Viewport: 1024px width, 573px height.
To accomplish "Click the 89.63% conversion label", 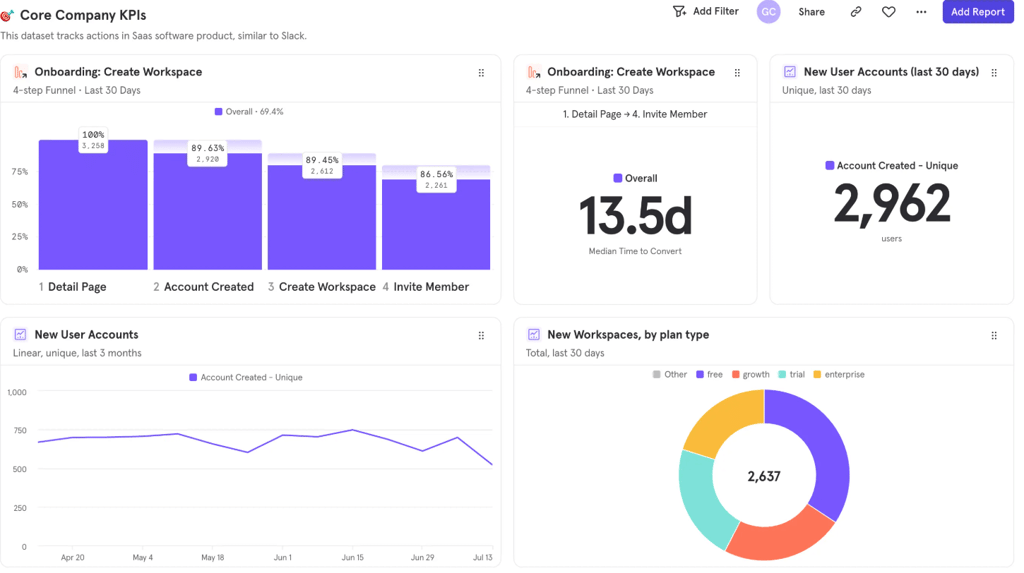I will point(208,153).
